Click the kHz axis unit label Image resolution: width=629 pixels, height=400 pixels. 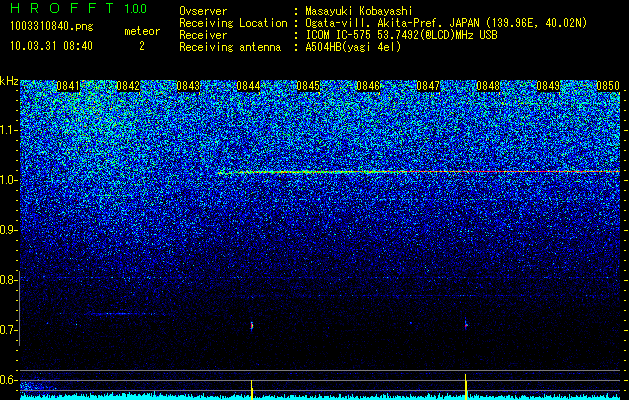pos(9,81)
